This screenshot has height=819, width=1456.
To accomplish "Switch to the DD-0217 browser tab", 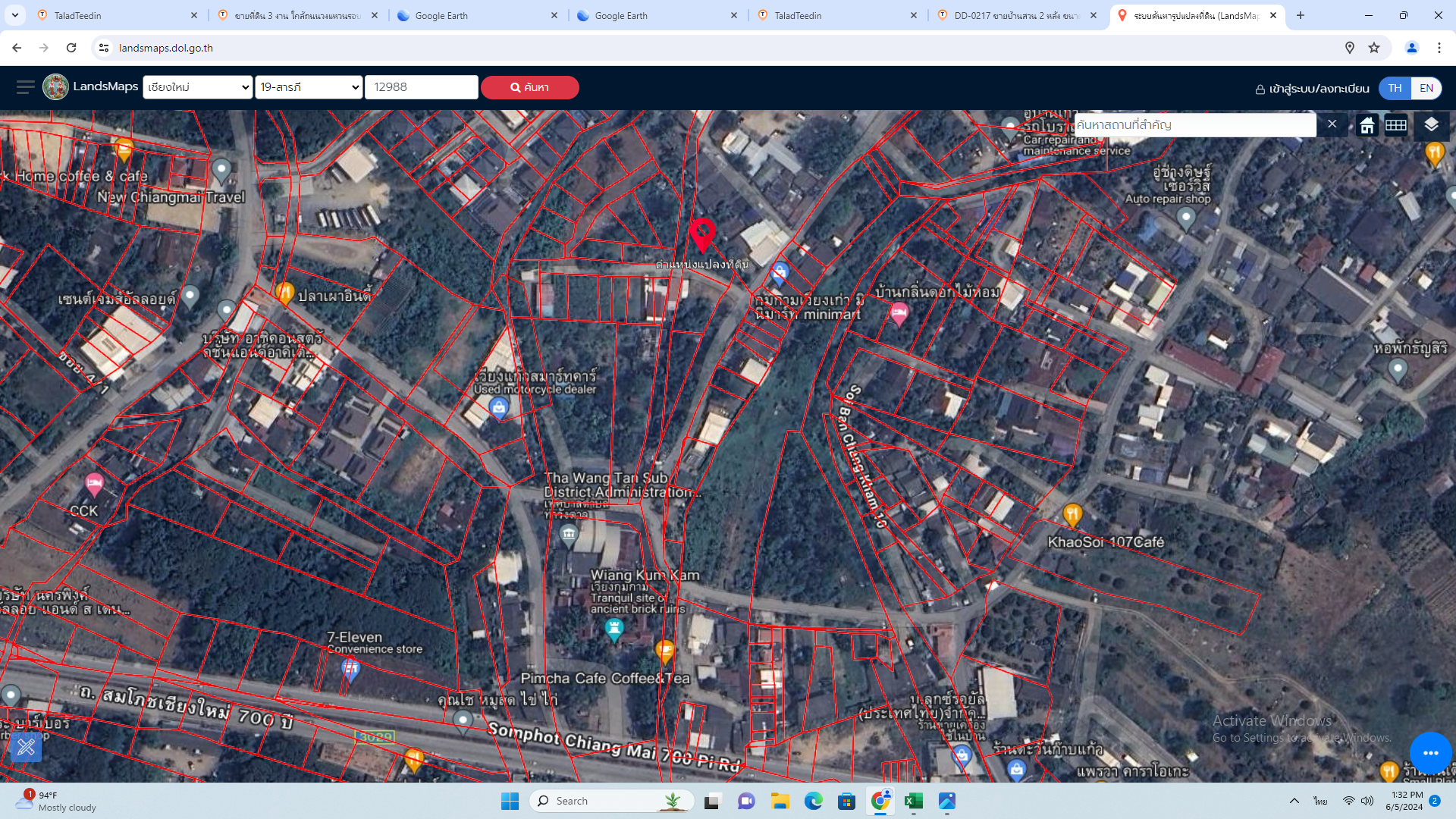I will (1018, 15).
